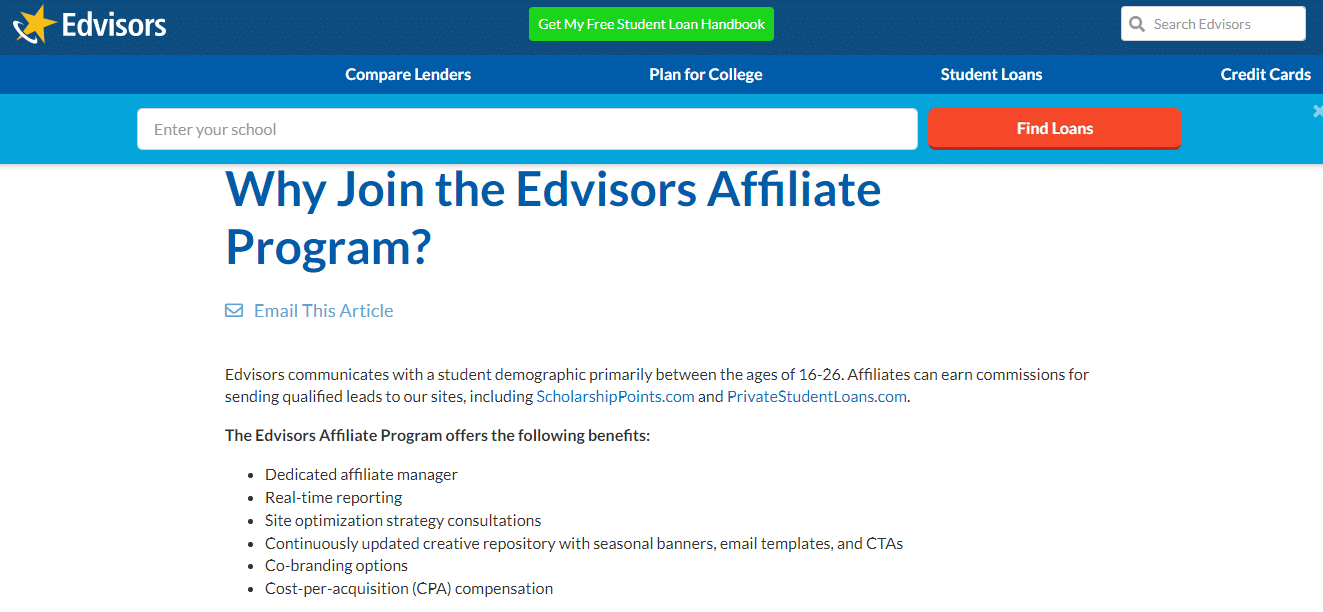Click the envelope icon beside Email This Article
The image size is (1323, 612).
pos(234,311)
